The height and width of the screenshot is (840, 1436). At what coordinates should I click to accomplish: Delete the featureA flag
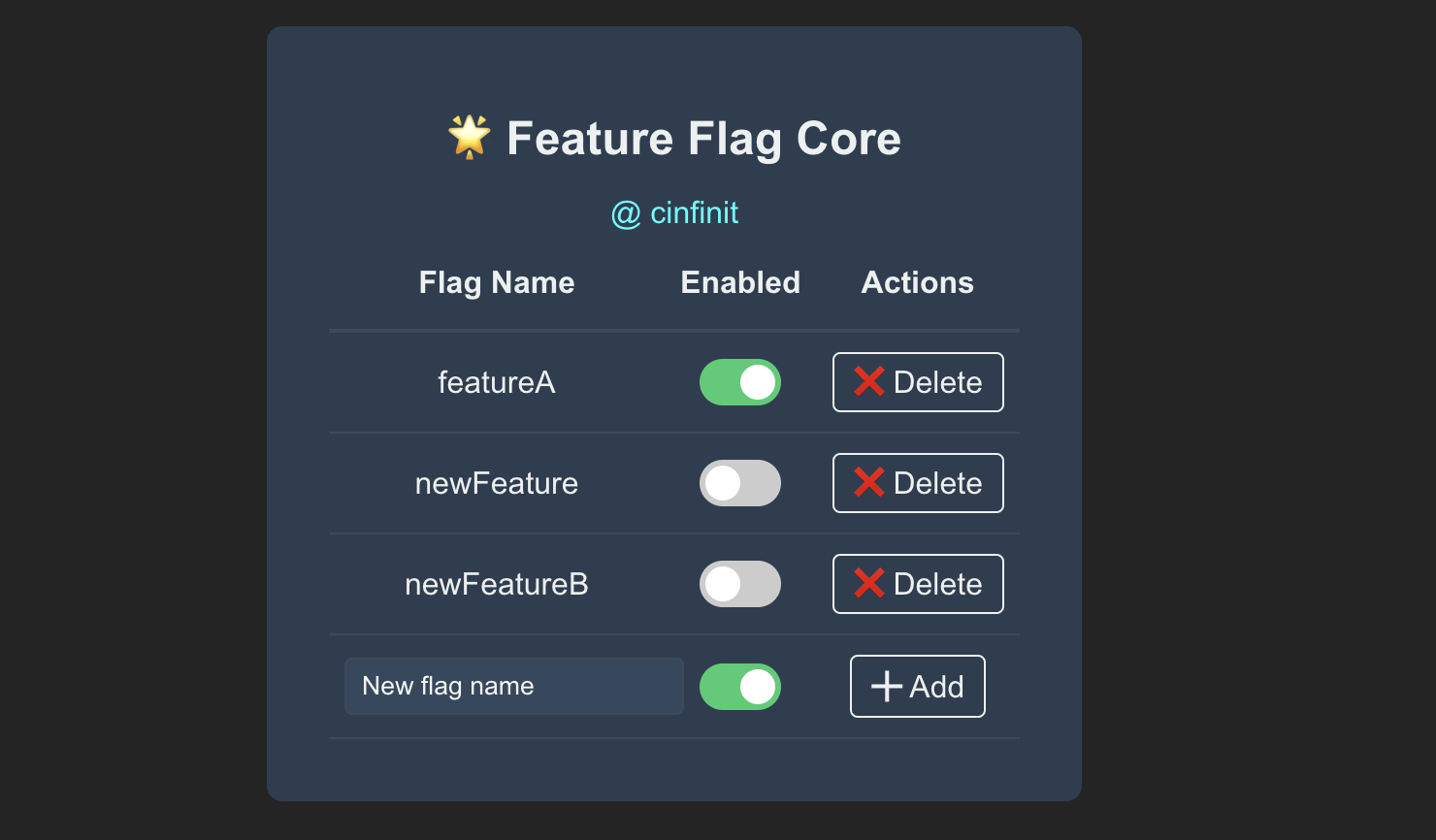[918, 382]
